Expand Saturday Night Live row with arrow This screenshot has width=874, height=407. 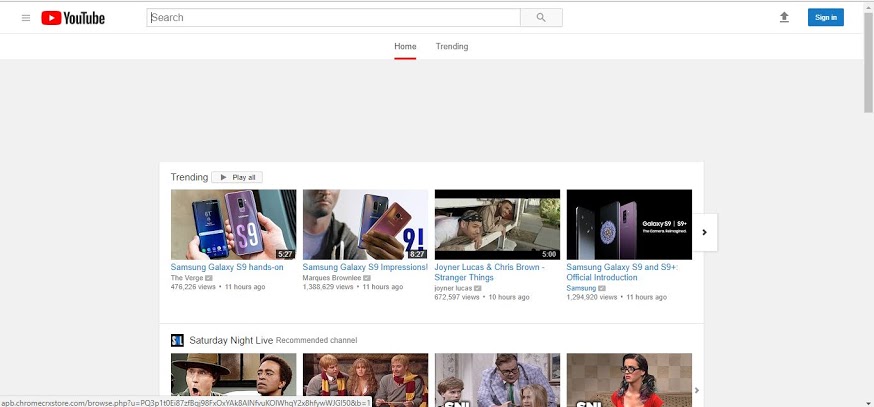pyautogui.click(x=697, y=390)
